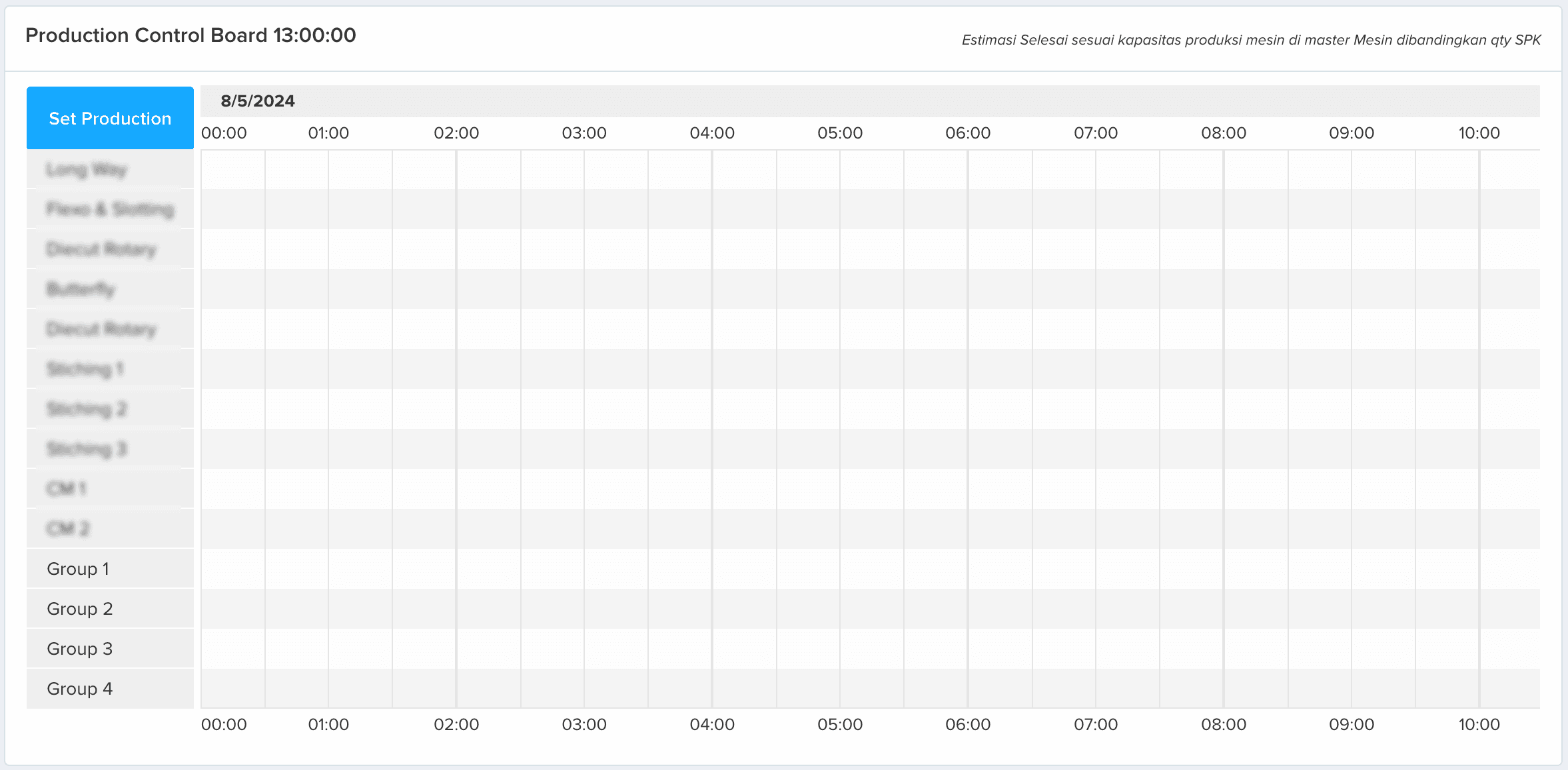Select the Group 4 row label

110,689
